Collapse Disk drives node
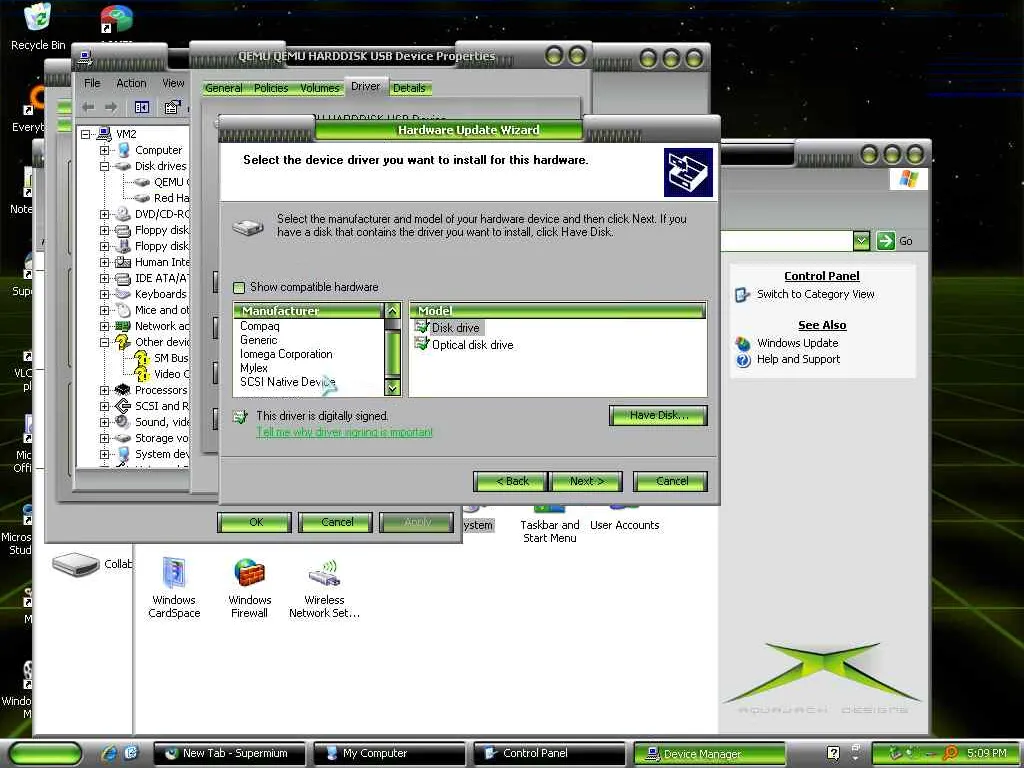The image size is (1024, 768). 104,167
